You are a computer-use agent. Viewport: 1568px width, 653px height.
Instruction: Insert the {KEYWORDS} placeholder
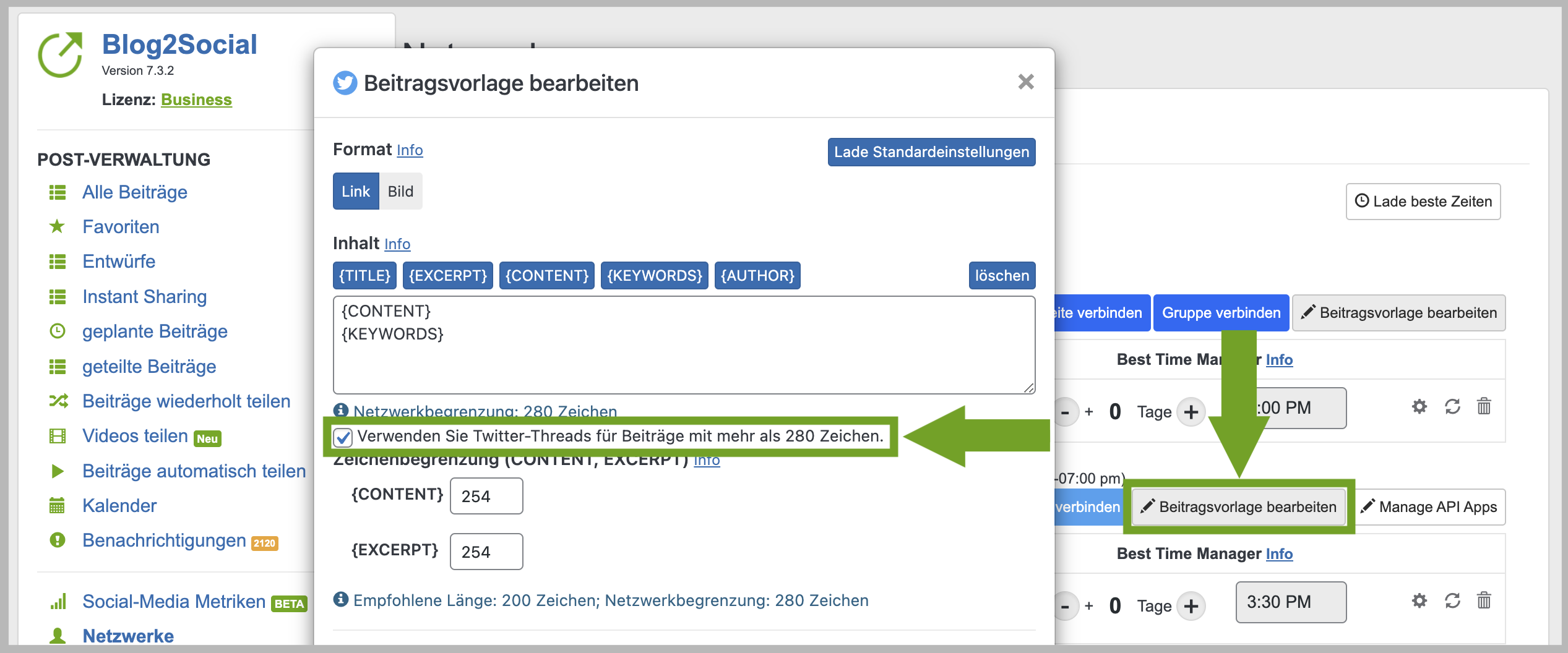click(655, 276)
